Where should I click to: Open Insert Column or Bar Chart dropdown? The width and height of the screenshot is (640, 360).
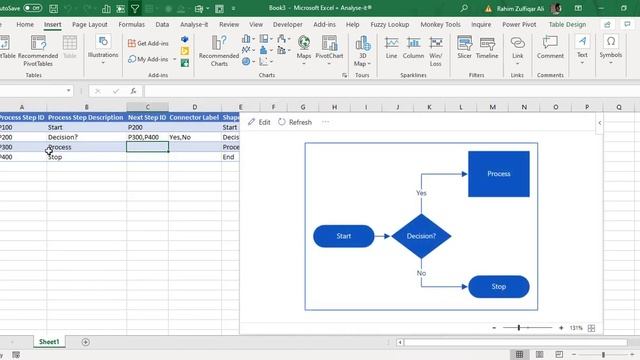pos(248,39)
